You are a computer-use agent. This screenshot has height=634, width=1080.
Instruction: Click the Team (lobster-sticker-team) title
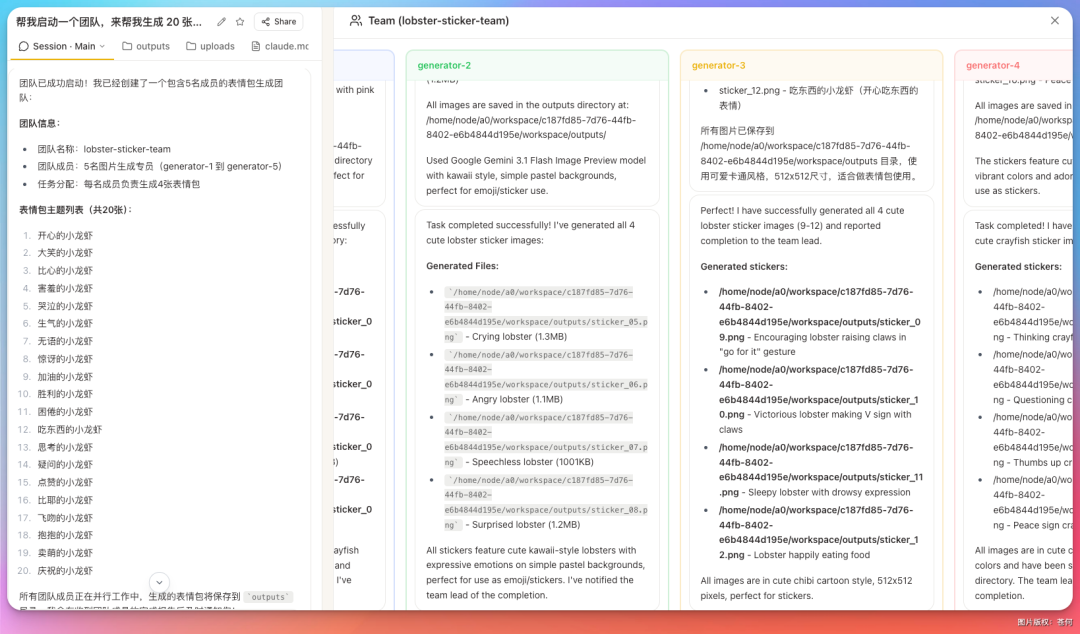click(438, 20)
